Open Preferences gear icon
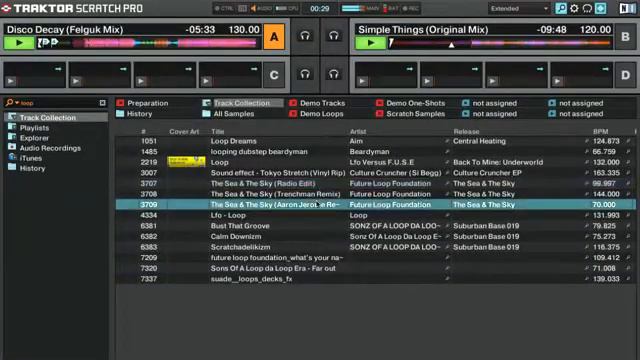 (x=574, y=8)
